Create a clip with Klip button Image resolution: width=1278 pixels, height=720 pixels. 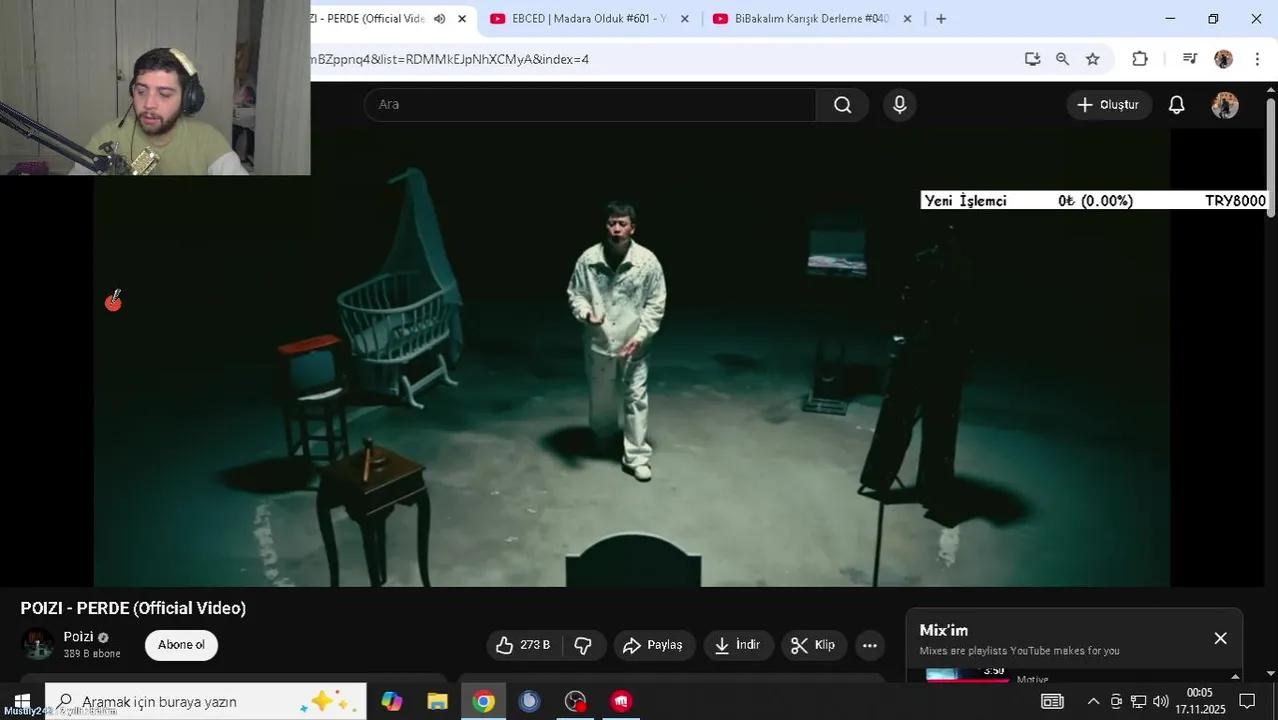[x=814, y=645]
